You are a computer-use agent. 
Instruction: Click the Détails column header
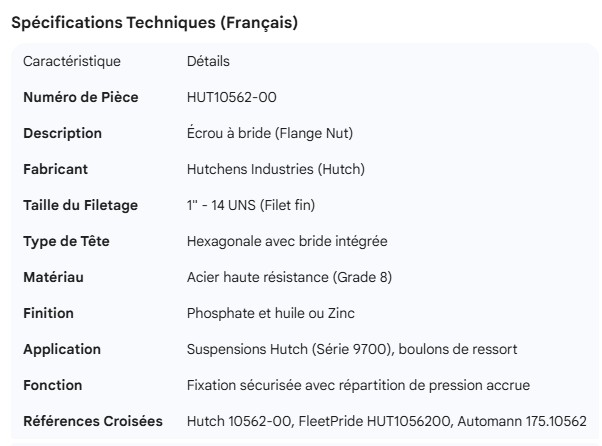pos(208,61)
